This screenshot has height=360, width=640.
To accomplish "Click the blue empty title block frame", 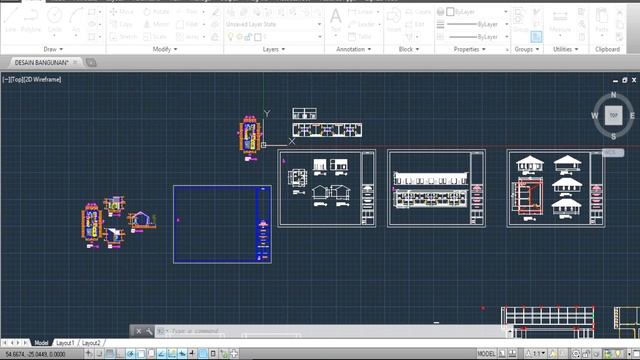I will click(222, 224).
